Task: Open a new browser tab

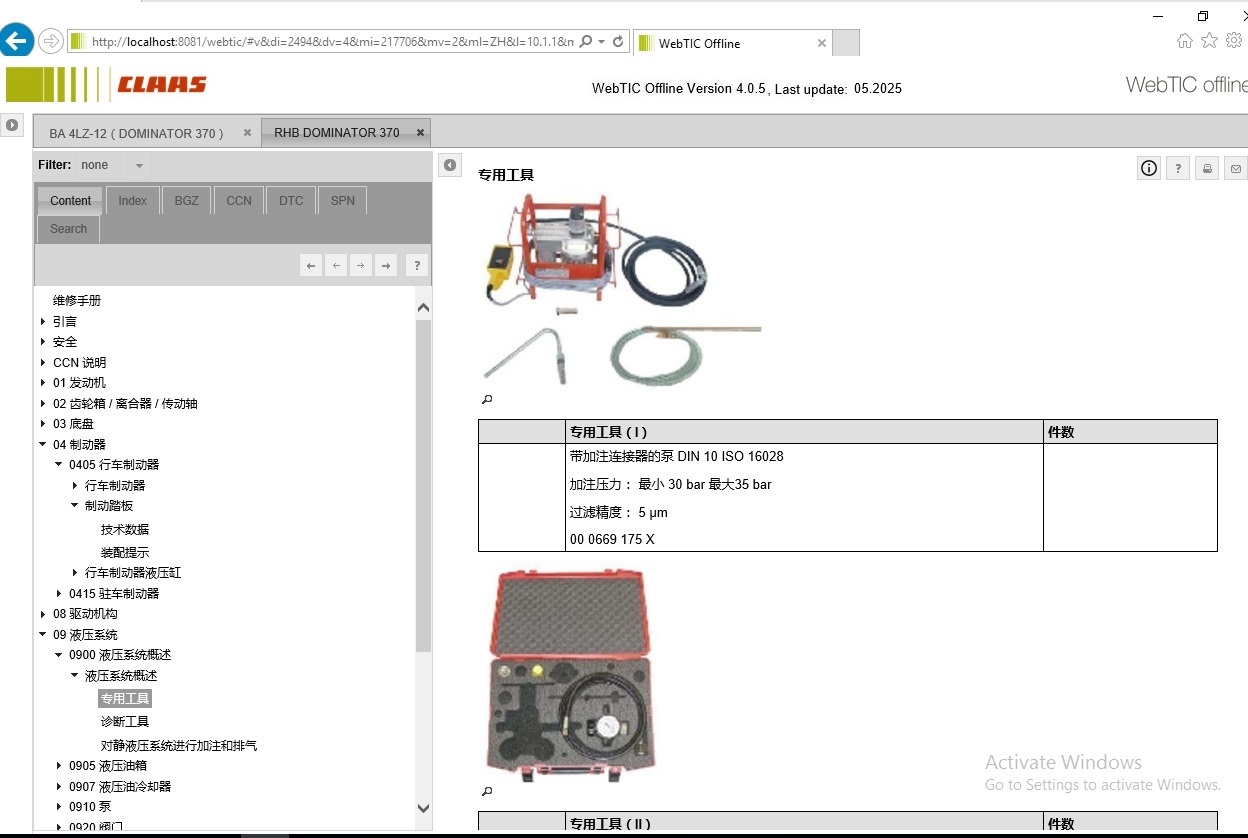Action: point(846,43)
